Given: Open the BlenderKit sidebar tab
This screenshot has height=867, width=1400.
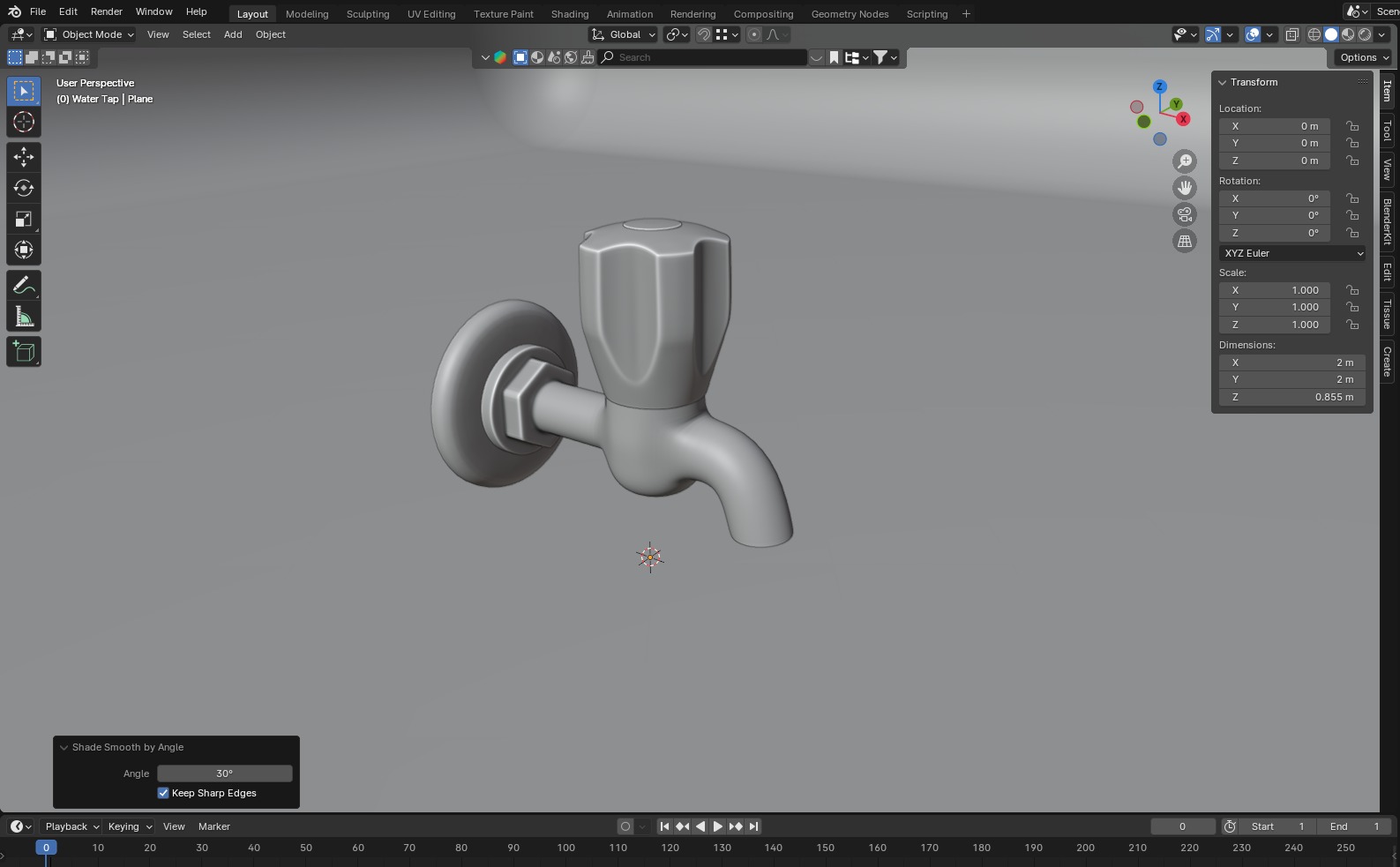Looking at the screenshot, I should (x=1388, y=221).
